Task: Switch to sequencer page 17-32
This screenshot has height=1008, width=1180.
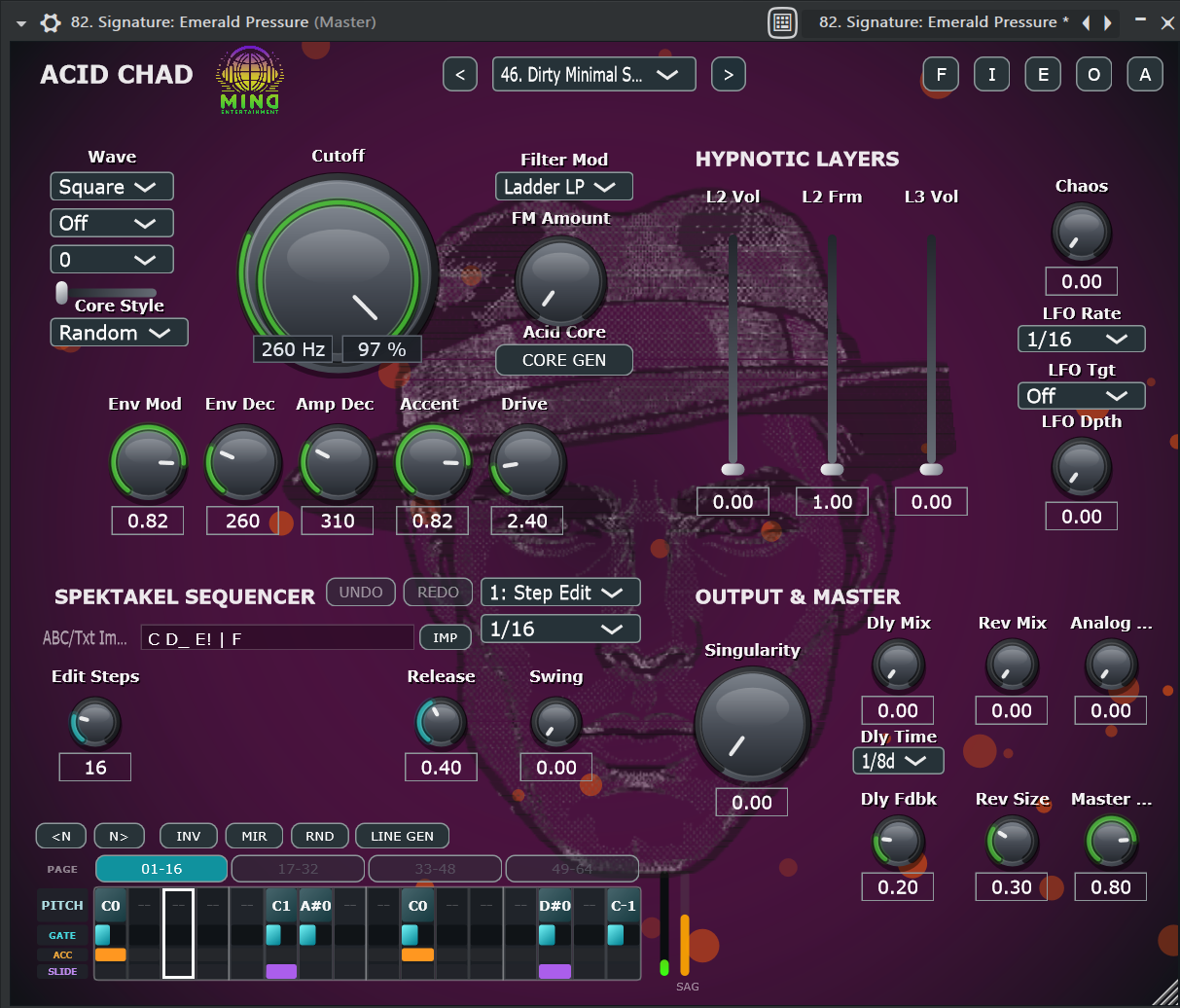Action: click(x=298, y=869)
